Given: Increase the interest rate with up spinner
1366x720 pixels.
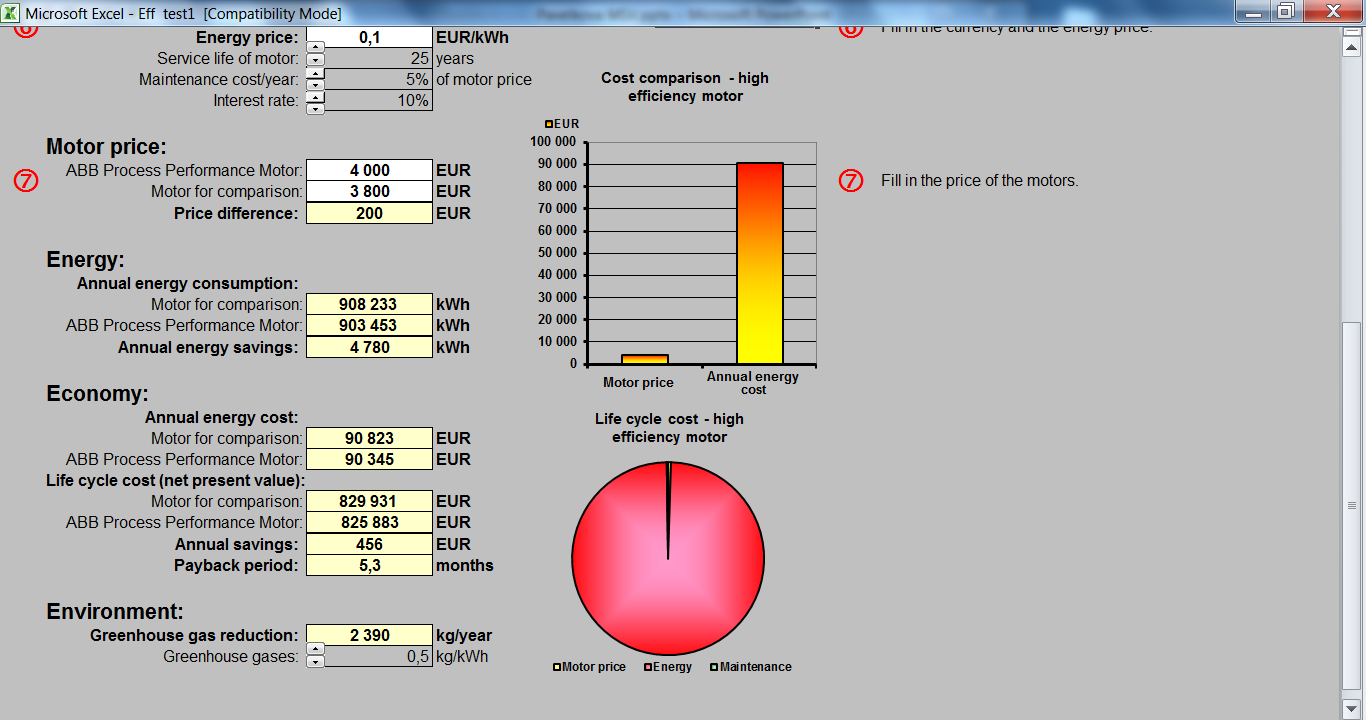Looking at the screenshot, I should pos(315,97).
